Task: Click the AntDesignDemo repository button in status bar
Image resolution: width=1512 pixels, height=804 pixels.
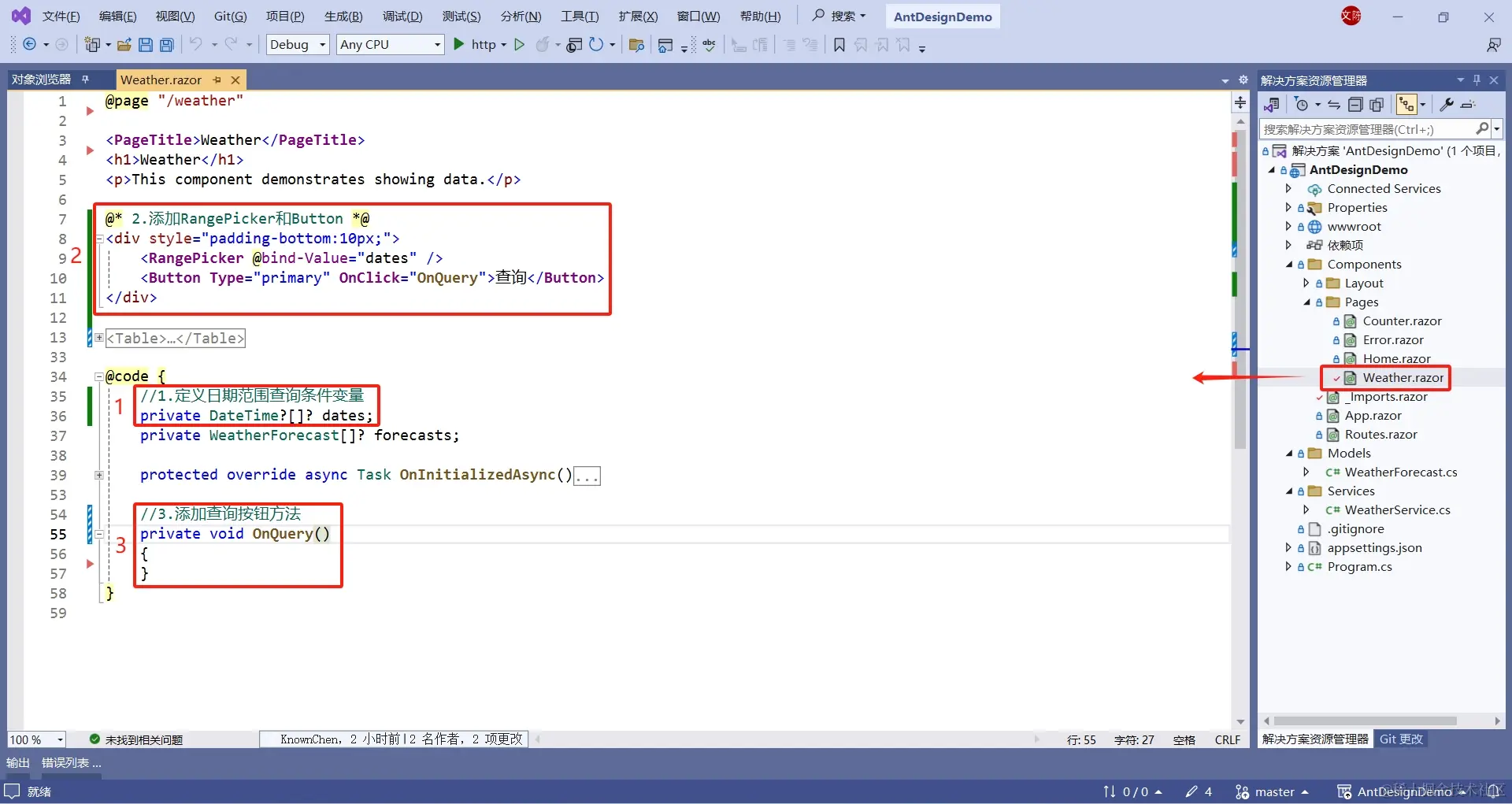Action: 1402,791
